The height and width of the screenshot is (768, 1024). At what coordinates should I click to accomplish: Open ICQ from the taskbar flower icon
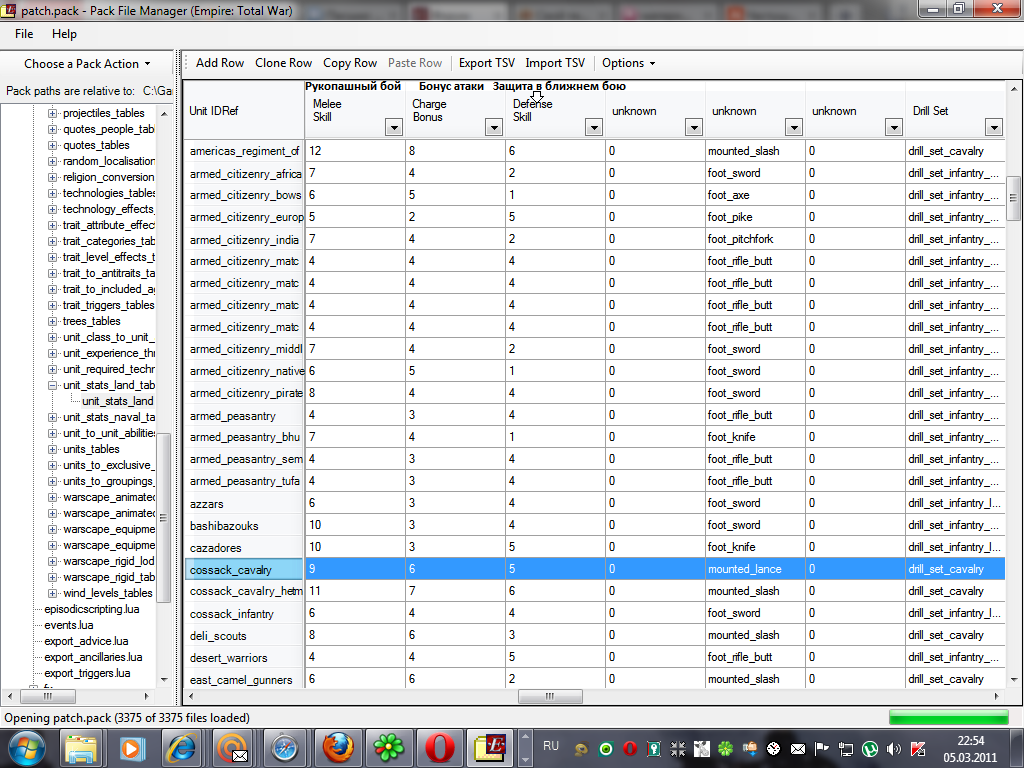tap(389, 748)
